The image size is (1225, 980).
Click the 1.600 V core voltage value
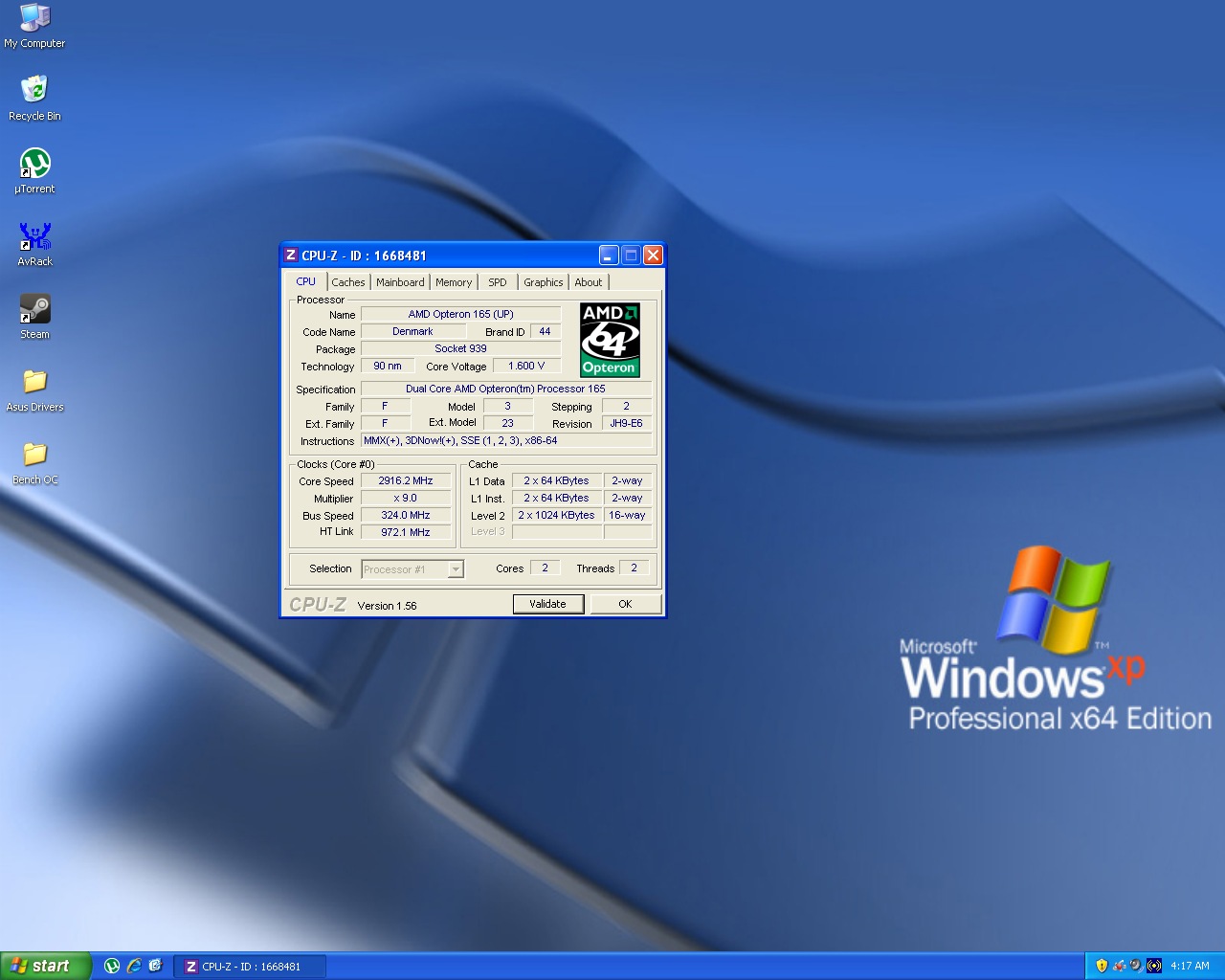526,366
